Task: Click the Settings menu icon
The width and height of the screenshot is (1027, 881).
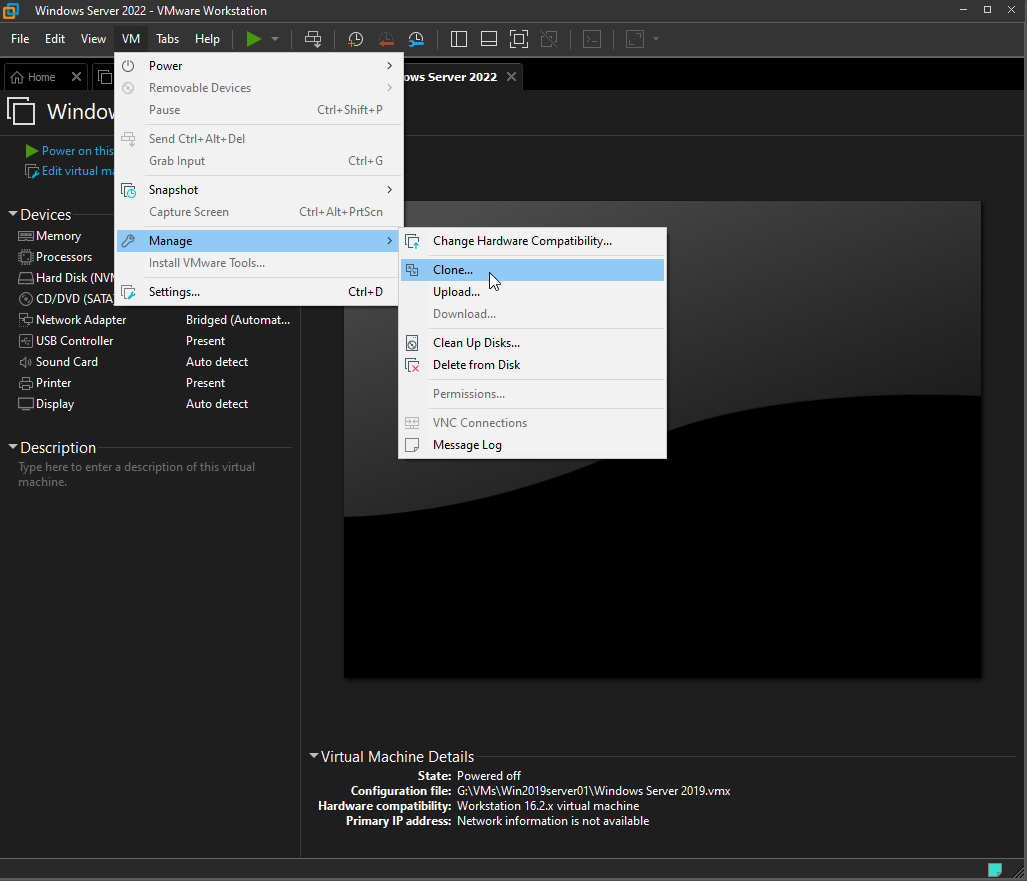Action: 128,292
